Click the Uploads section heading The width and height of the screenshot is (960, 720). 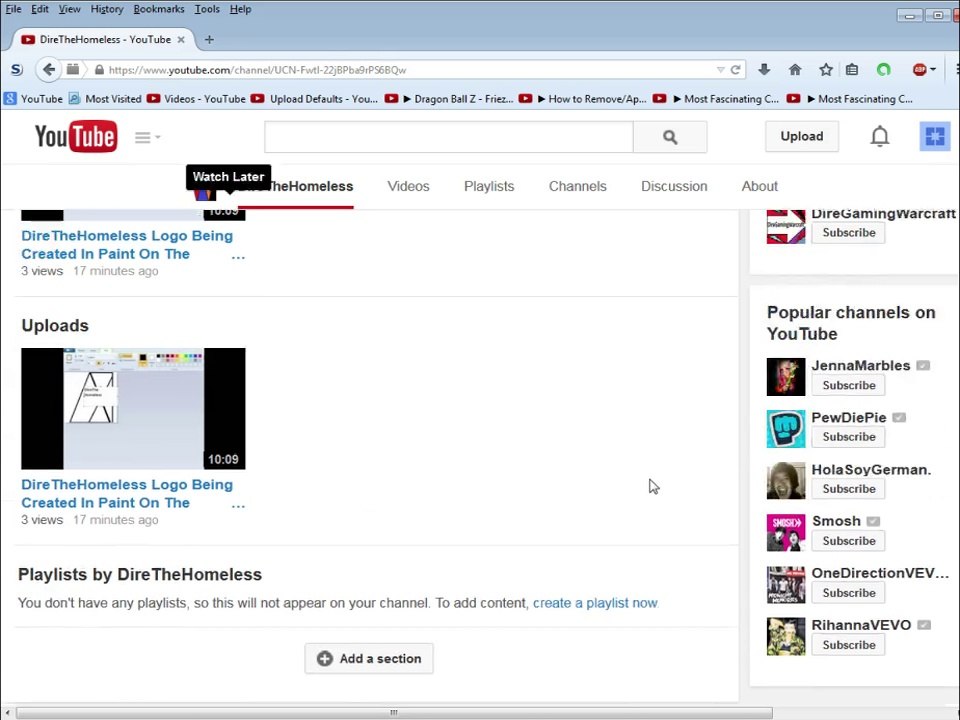pos(55,325)
